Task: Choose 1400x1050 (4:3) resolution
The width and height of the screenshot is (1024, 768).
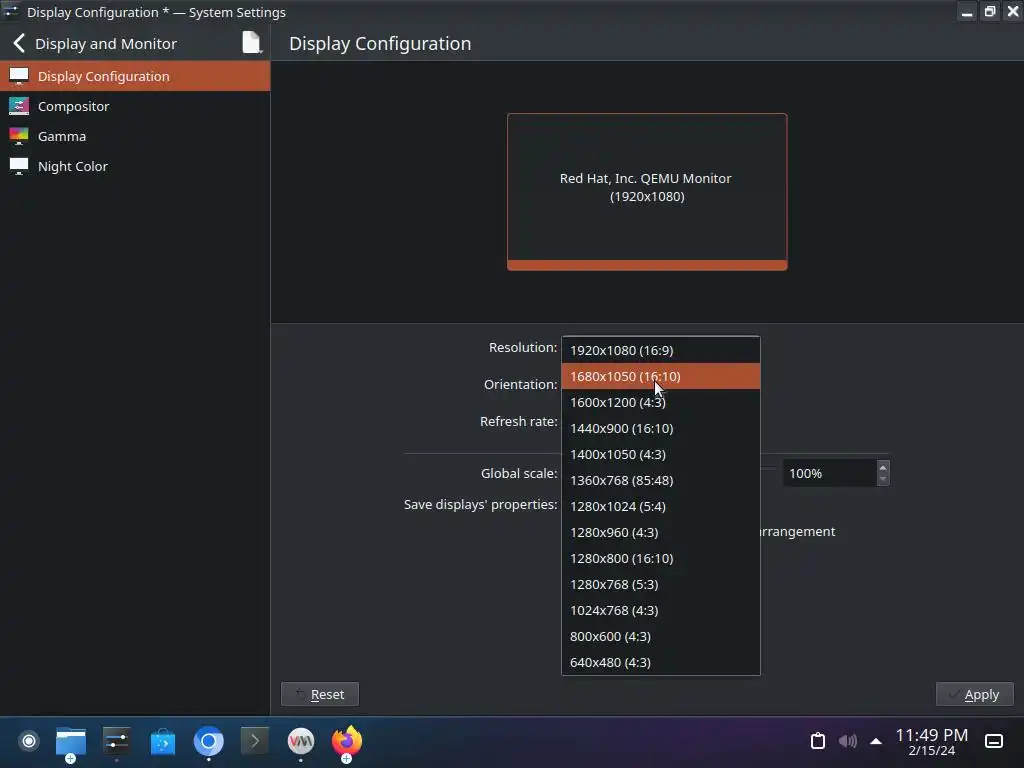Action: coord(661,454)
